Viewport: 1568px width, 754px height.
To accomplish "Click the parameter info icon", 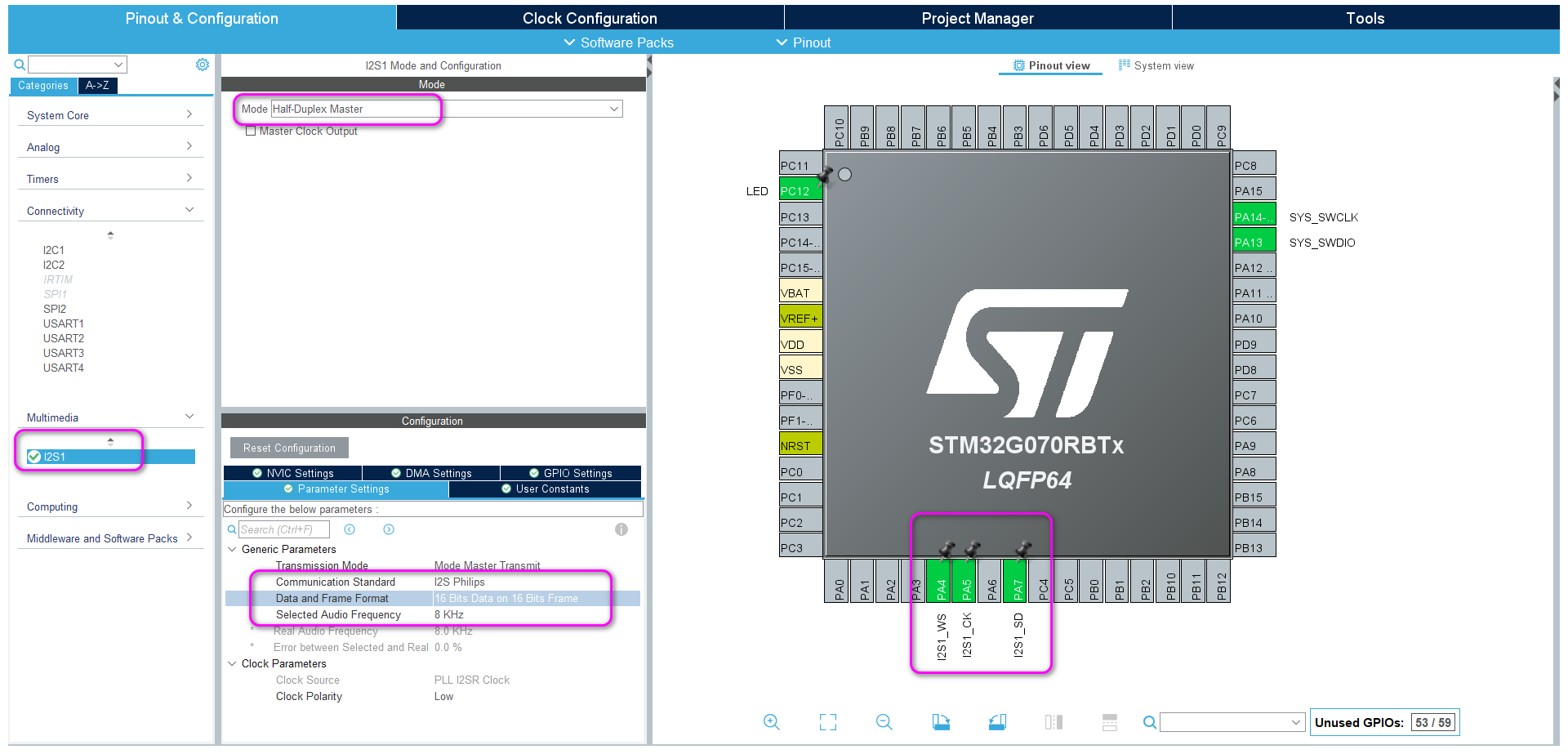I will (x=621, y=529).
